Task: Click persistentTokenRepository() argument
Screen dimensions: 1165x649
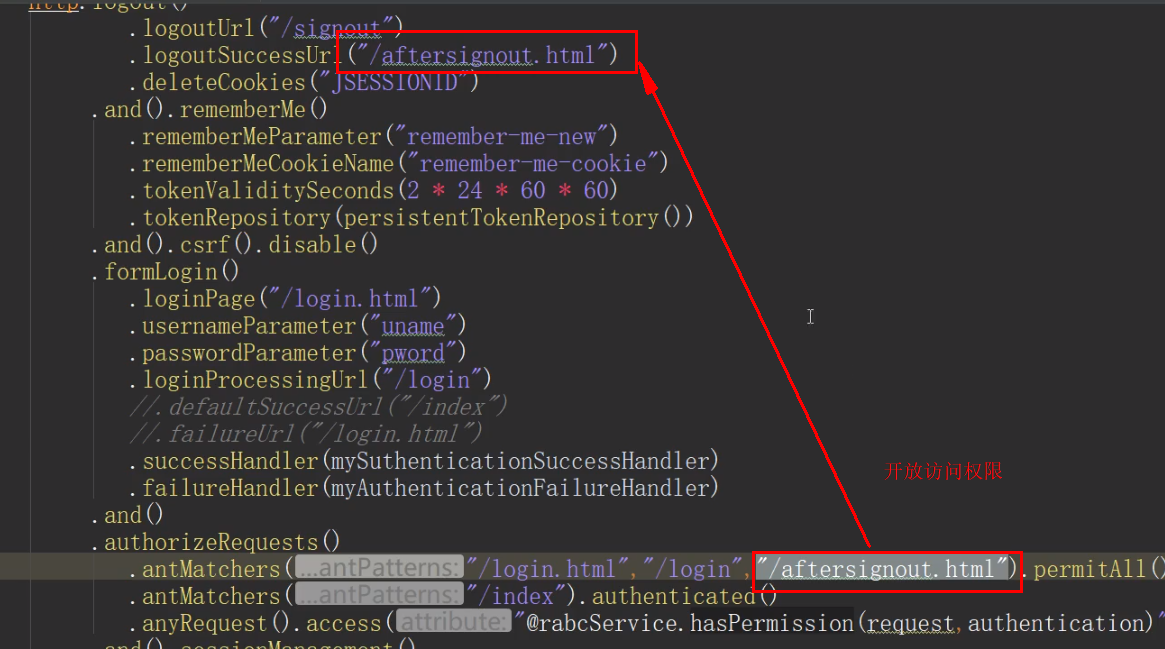Action: tap(512, 218)
